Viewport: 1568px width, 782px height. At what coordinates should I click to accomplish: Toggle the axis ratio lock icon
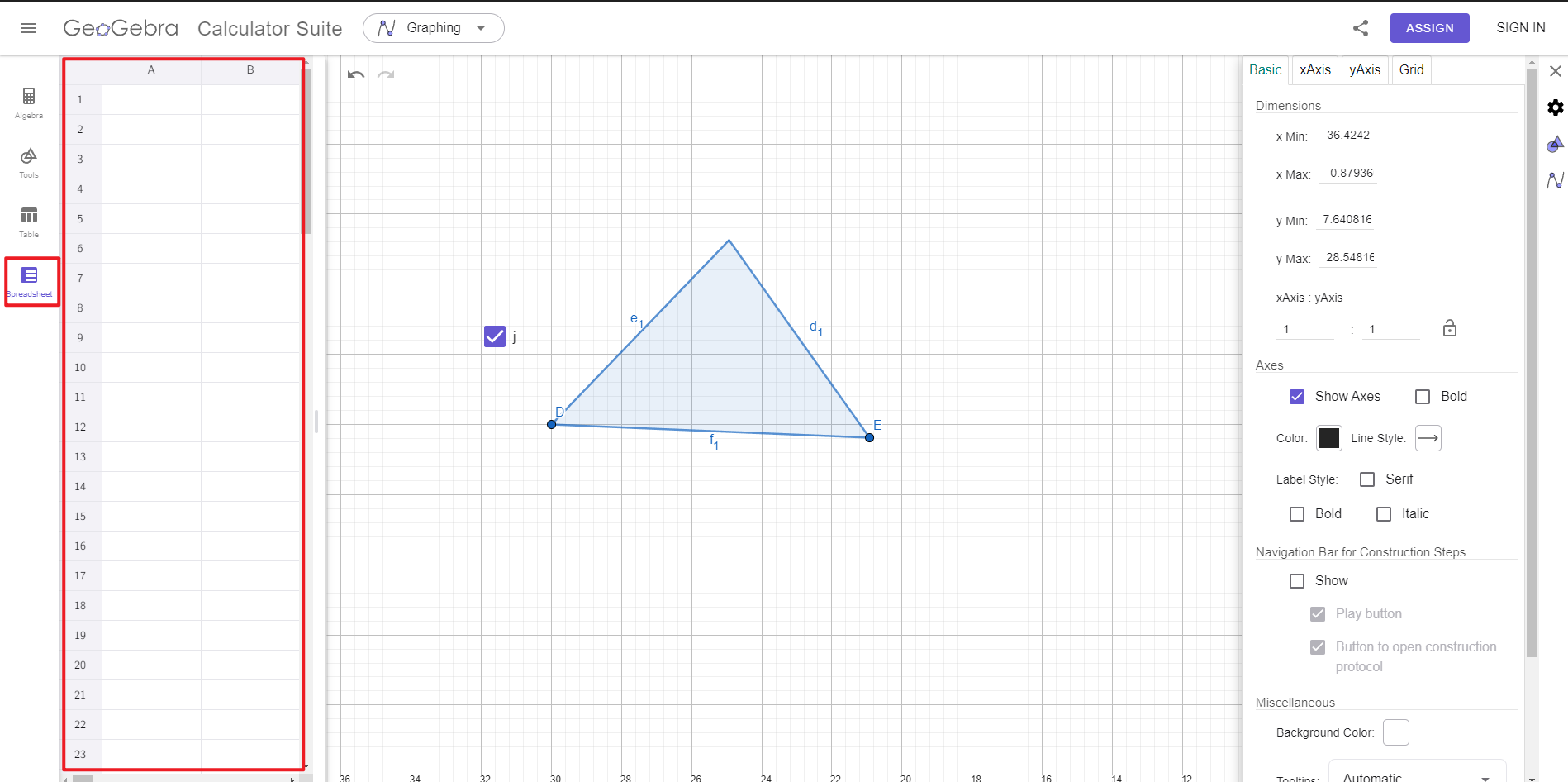[1450, 328]
